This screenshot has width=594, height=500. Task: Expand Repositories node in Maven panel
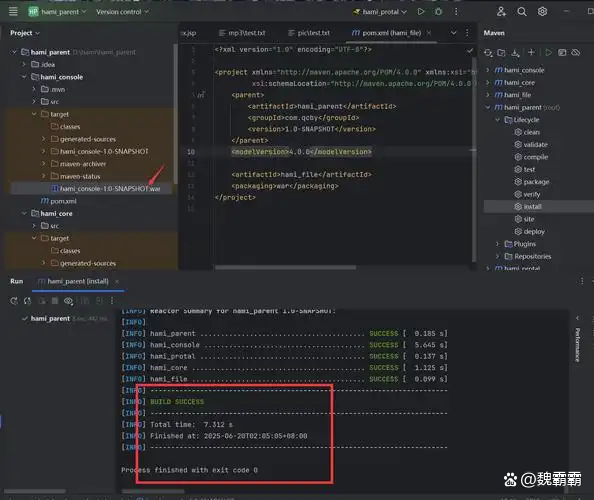498,256
